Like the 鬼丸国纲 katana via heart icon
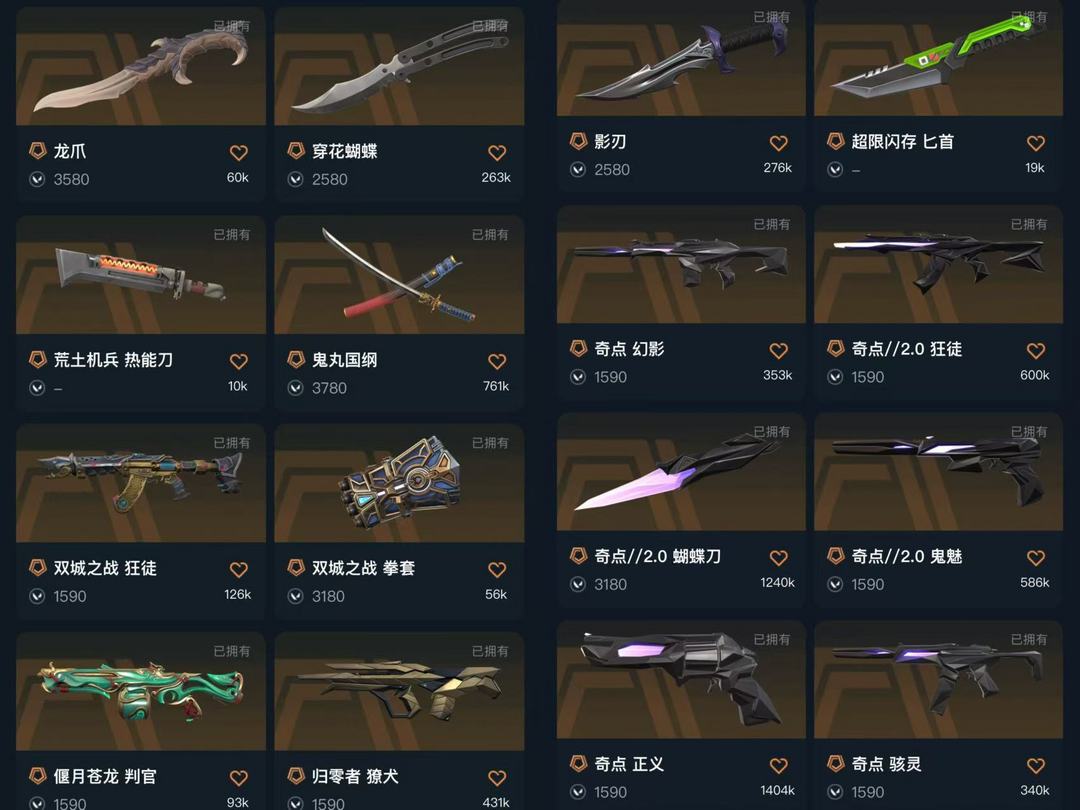The height and width of the screenshot is (810, 1080). (x=497, y=361)
